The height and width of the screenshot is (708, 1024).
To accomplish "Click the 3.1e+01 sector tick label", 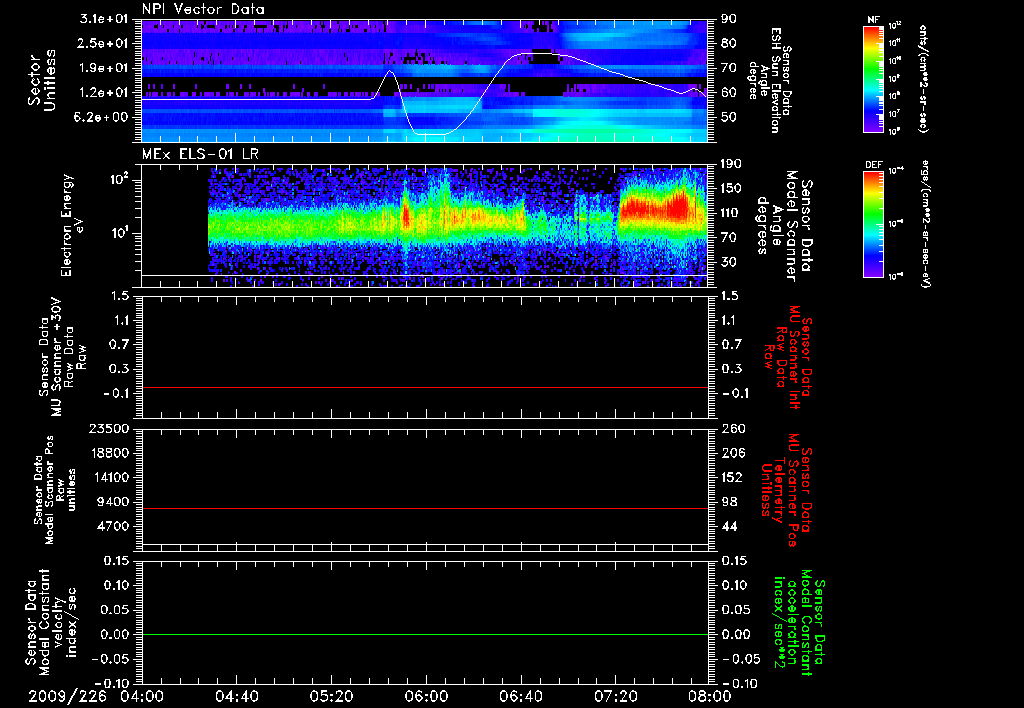I will coord(104,19).
